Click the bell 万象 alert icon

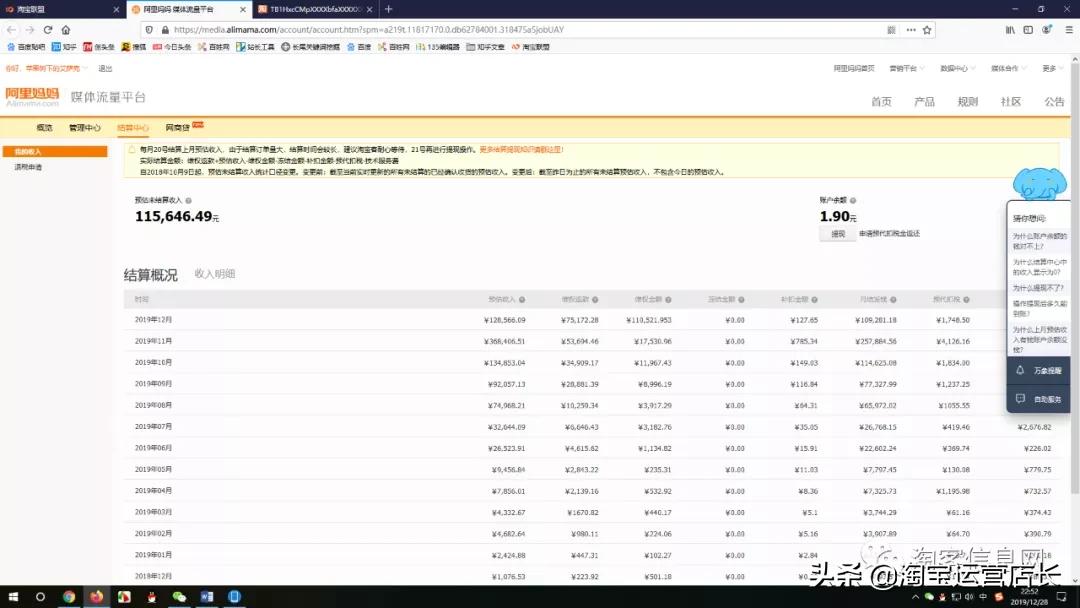(x=1020, y=370)
